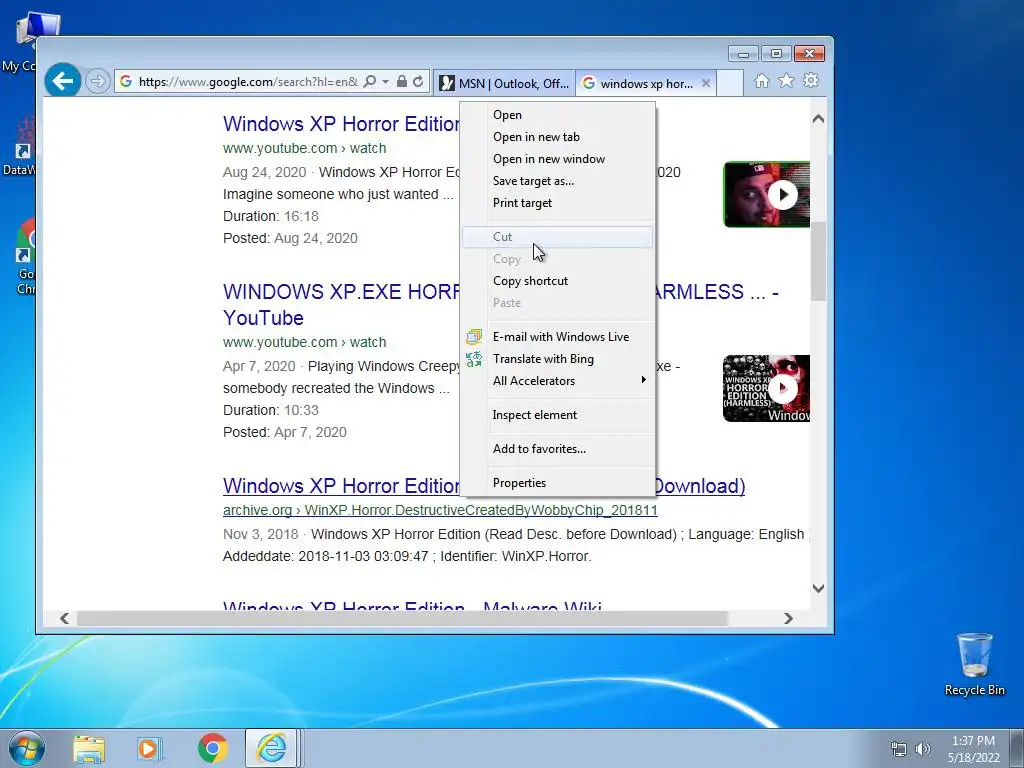Open the archive.org WinXP.Horror URL link
Image resolution: width=1024 pixels, height=768 pixels.
coord(440,510)
